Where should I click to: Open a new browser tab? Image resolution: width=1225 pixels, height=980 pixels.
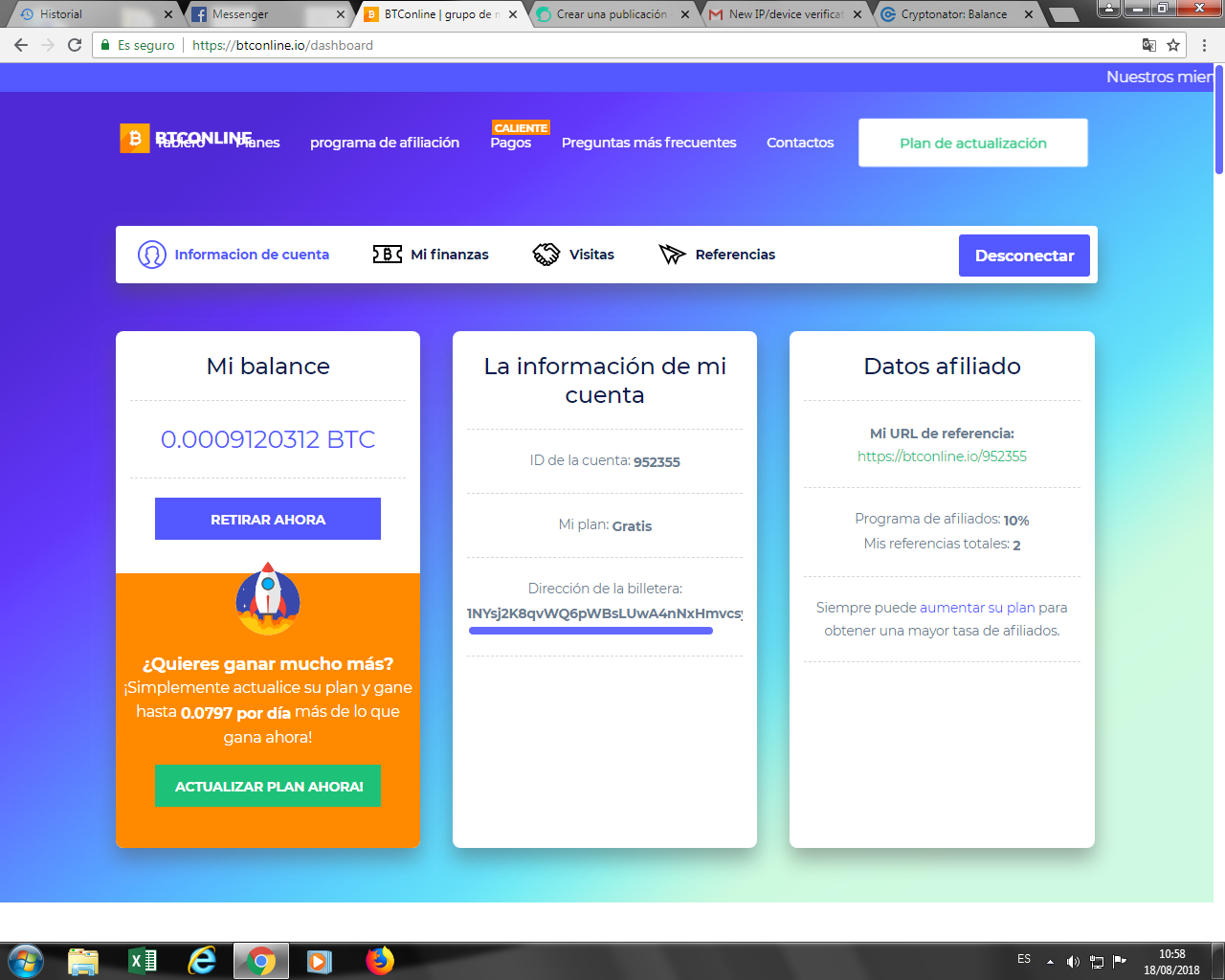click(1064, 14)
